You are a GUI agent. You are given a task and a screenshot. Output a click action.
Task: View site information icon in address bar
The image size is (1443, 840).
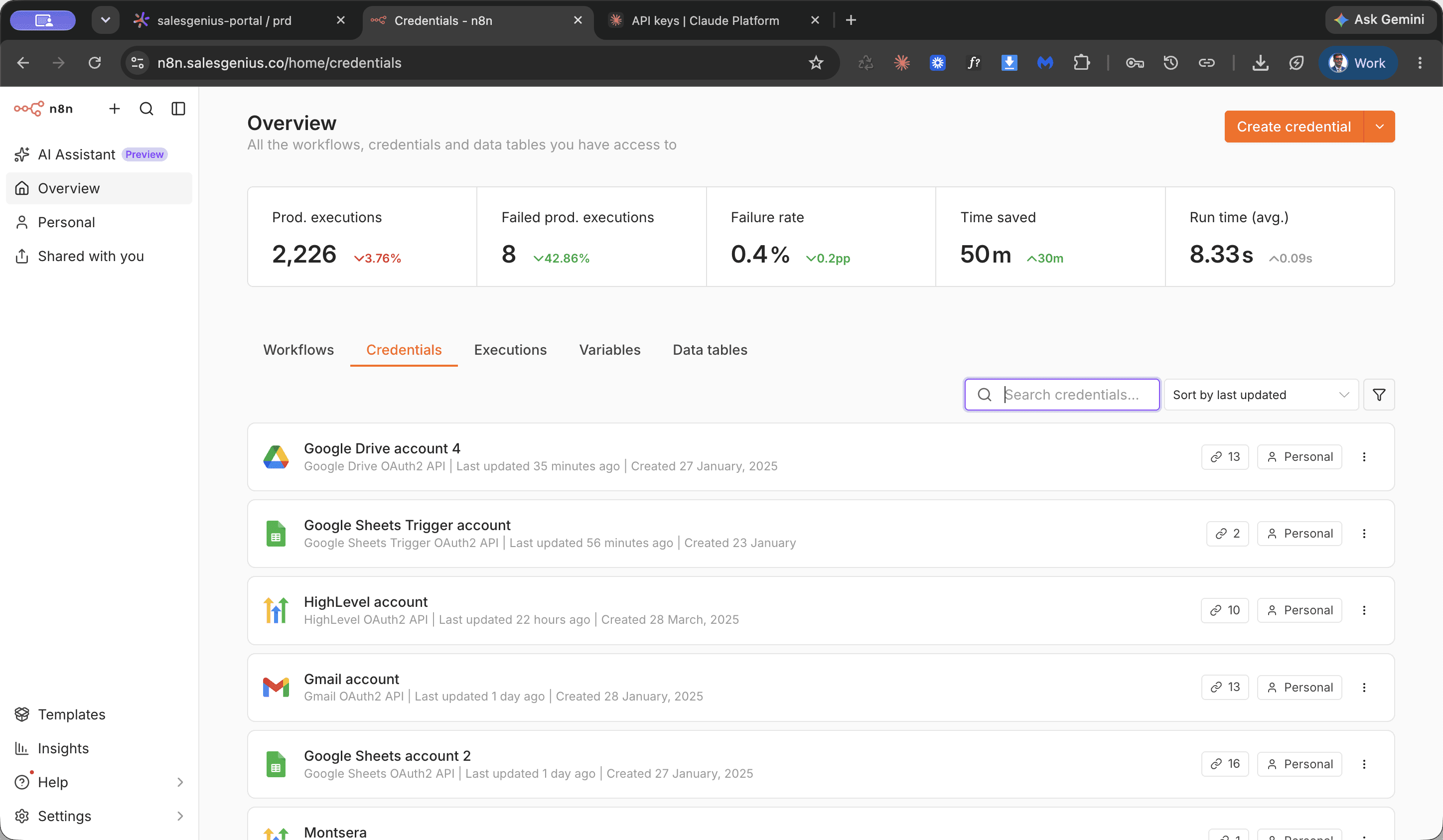[138, 63]
